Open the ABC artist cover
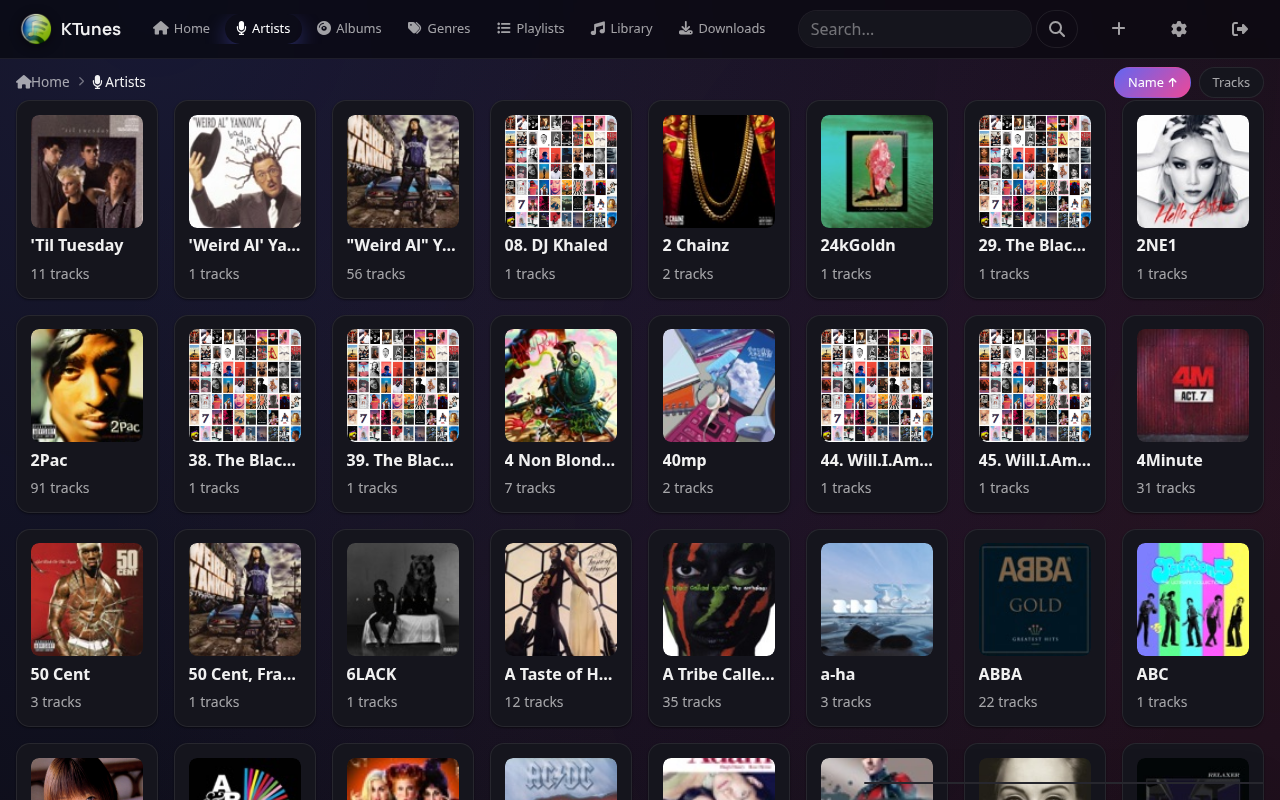 [x=1193, y=600]
